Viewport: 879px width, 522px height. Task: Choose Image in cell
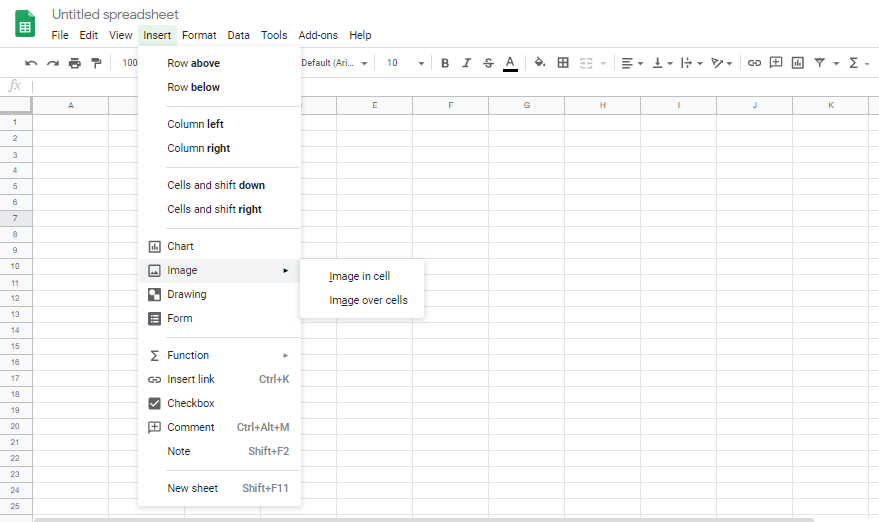[362, 276]
